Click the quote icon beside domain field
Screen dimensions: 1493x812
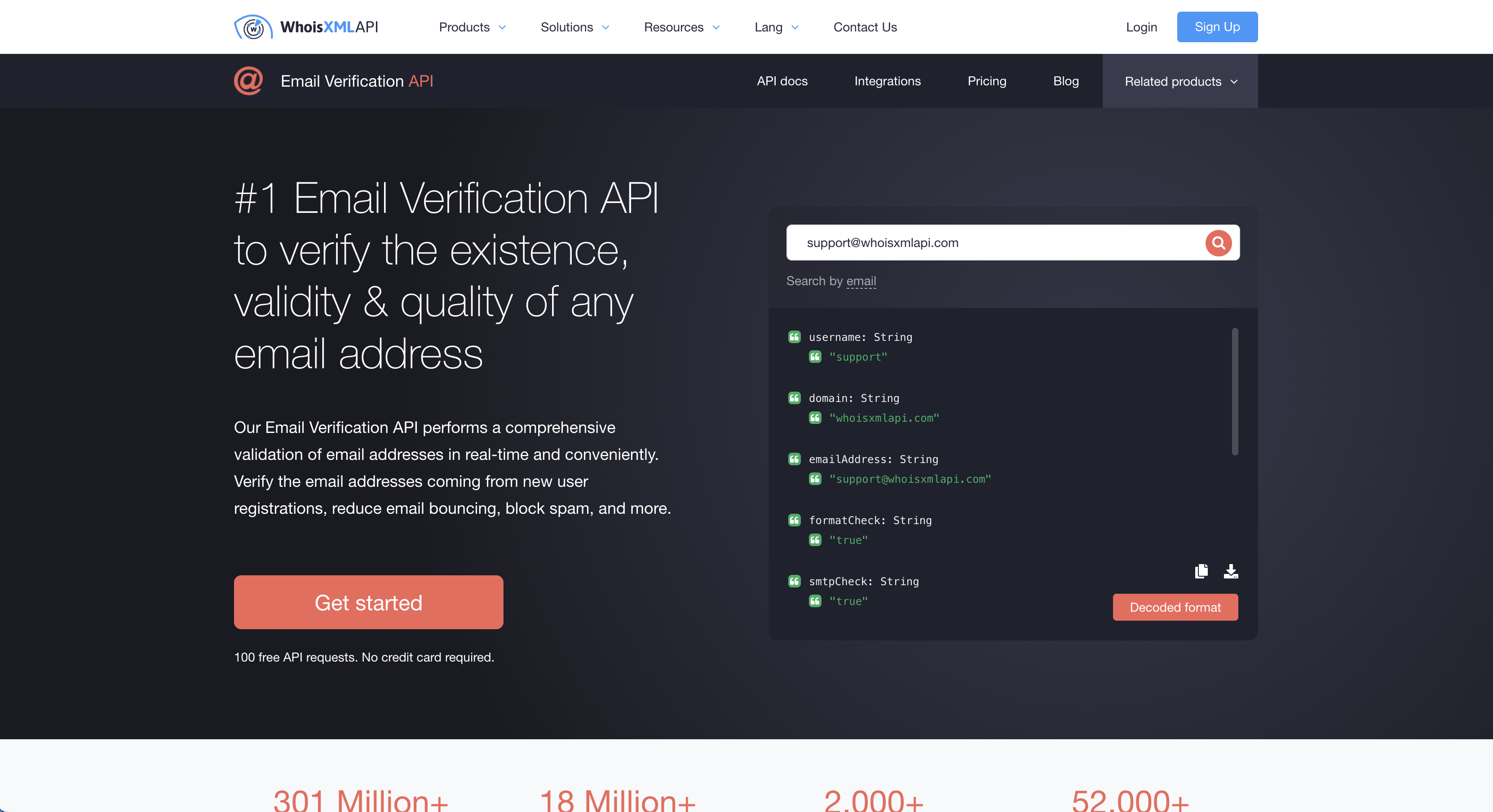click(x=794, y=397)
